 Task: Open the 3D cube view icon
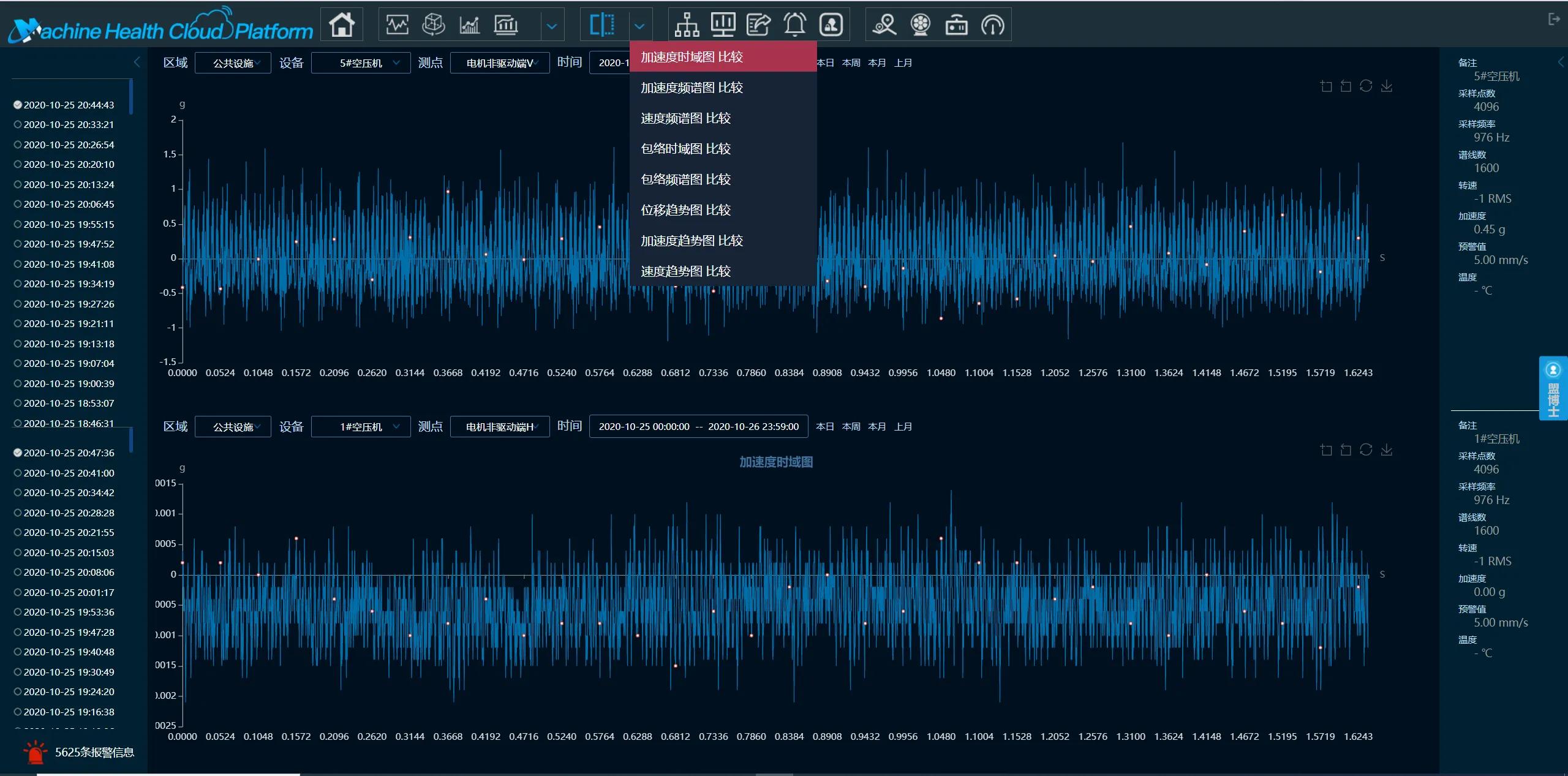[x=434, y=25]
